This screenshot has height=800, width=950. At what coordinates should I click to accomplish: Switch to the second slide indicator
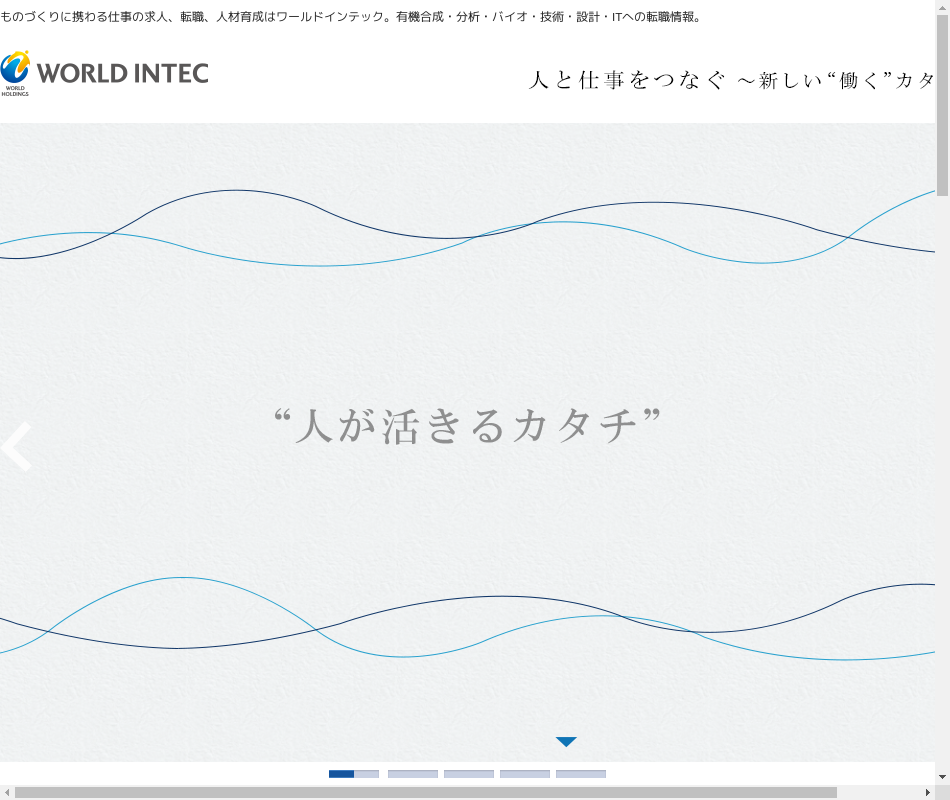pyautogui.click(x=412, y=773)
